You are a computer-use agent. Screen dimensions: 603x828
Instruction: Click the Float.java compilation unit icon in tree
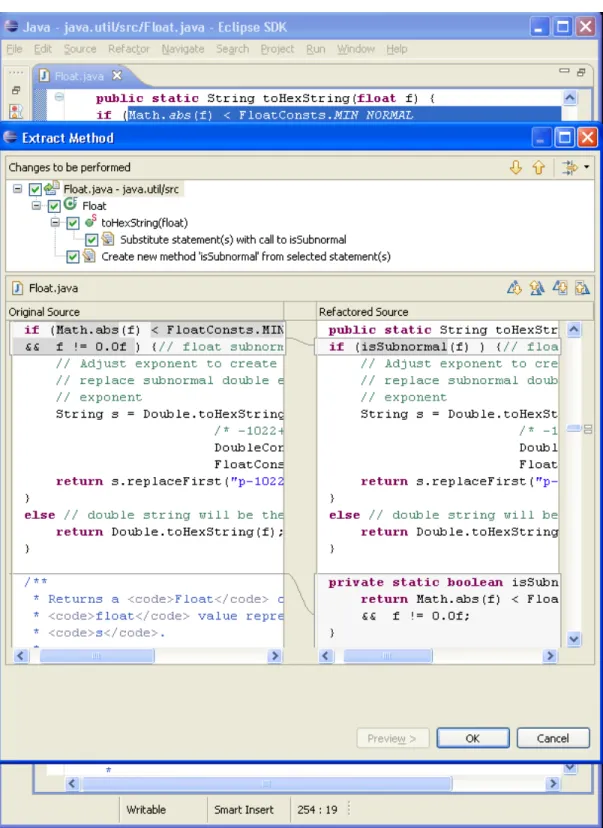pyautogui.click(x=52, y=187)
